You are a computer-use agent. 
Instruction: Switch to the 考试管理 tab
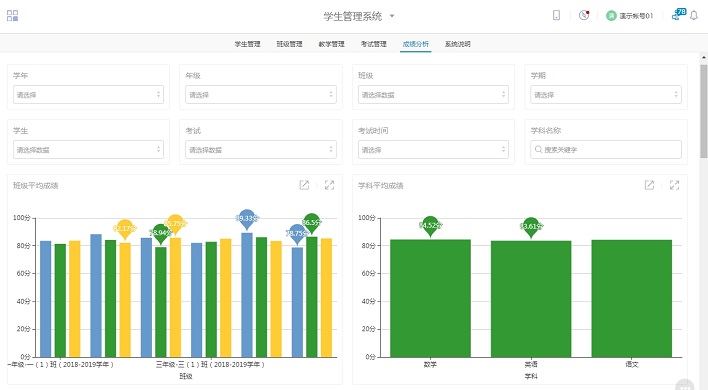(373, 44)
